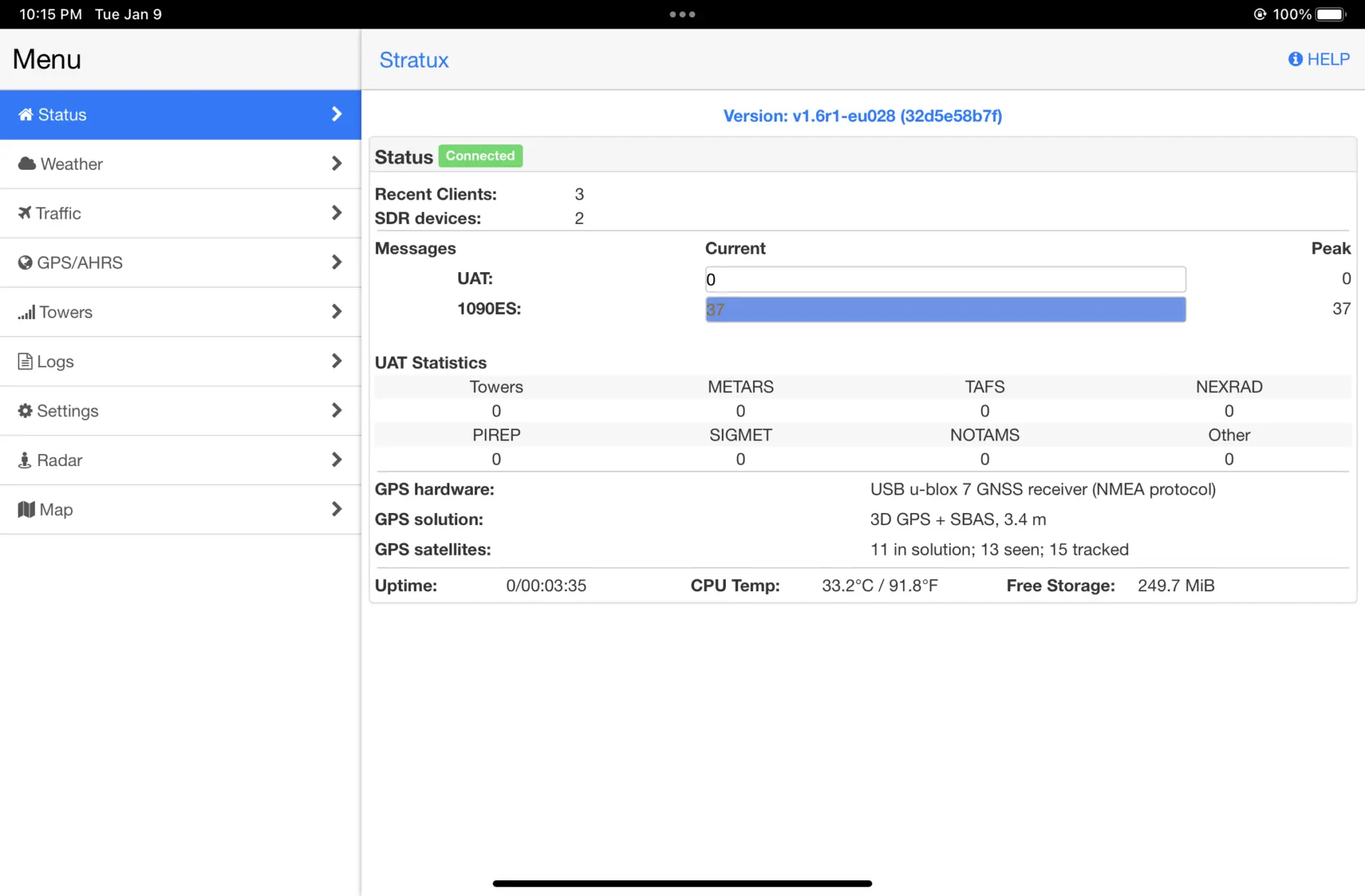
Task: Click the NOTAMS statistics label
Action: pyautogui.click(x=985, y=435)
